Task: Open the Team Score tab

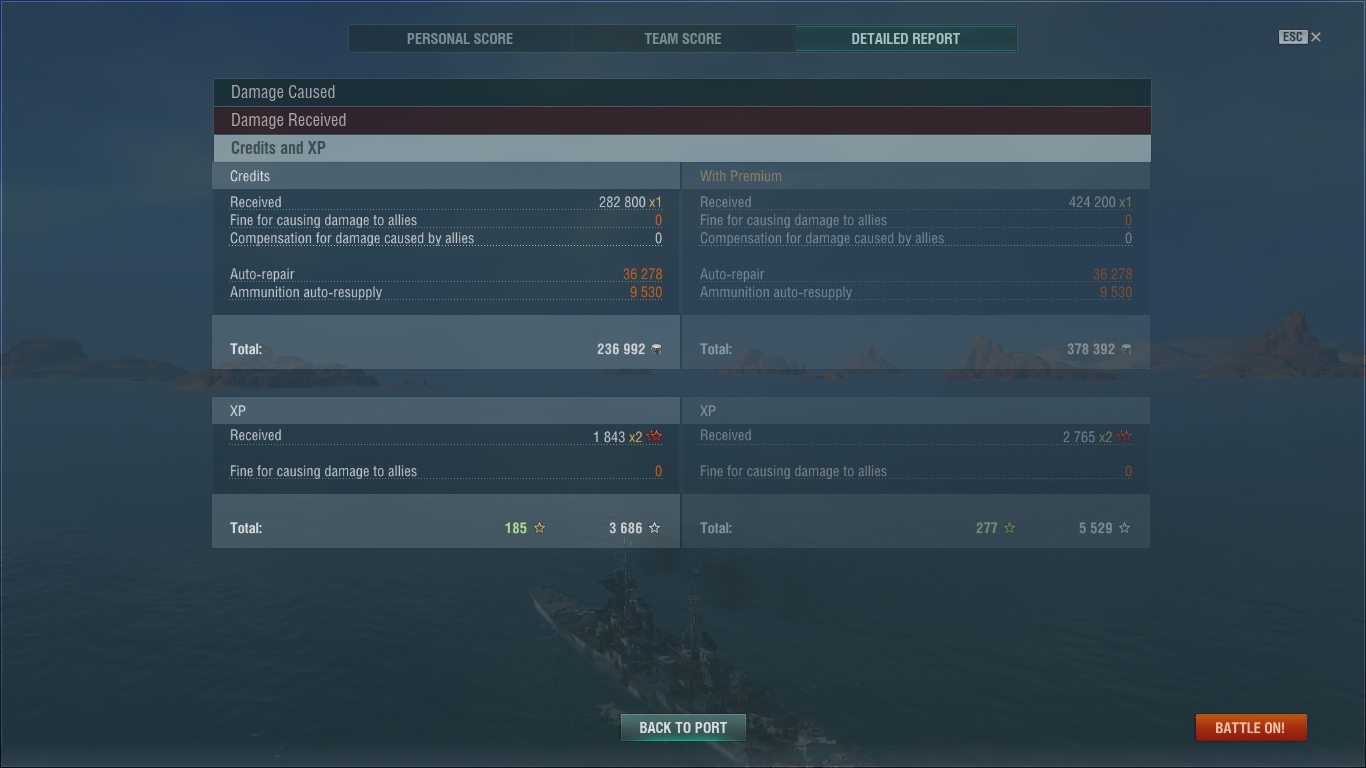Action: pyautogui.click(x=683, y=39)
